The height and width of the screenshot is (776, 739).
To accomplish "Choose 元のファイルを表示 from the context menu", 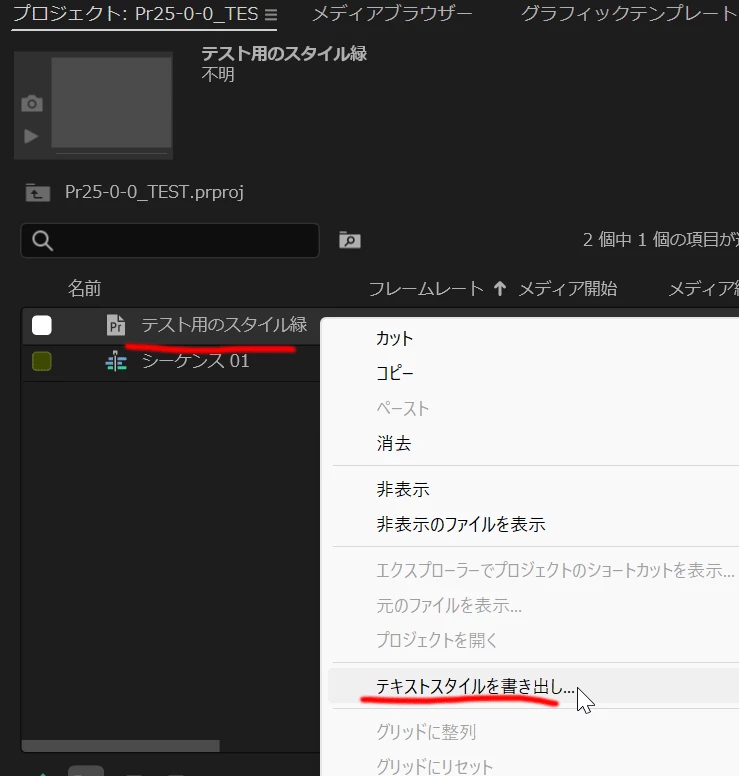I will pyautogui.click(x=449, y=605).
